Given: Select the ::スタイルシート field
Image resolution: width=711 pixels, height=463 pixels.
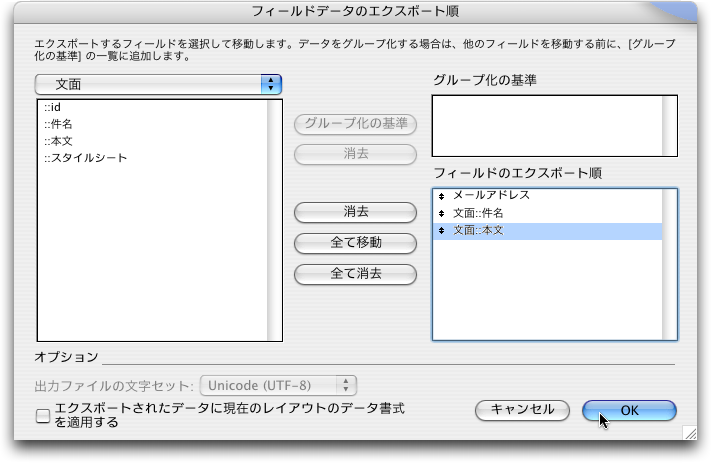Looking at the screenshot, I should (85, 158).
